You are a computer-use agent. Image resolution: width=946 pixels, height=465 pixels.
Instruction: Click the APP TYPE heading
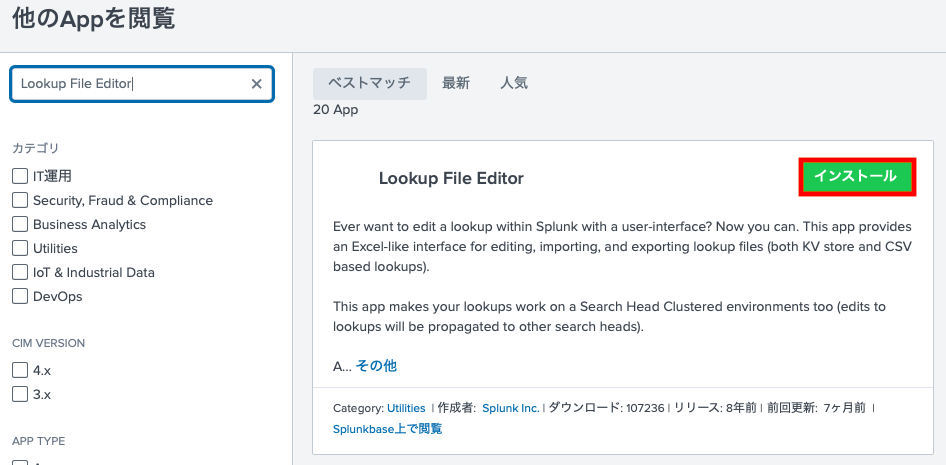(39, 441)
